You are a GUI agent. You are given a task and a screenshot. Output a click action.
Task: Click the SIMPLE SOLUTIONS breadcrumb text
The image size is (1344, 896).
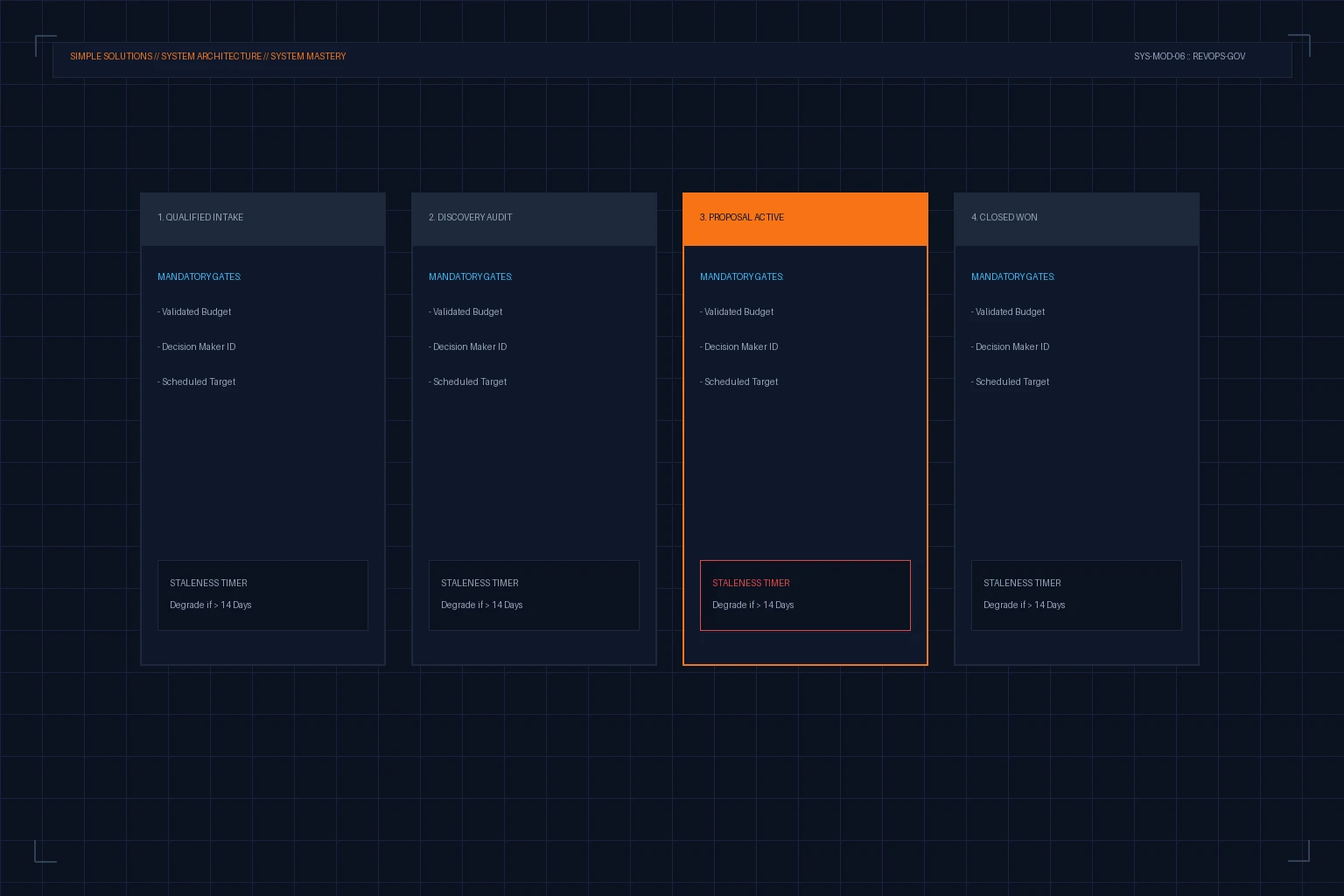pyautogui.click(x=111, y=56)
